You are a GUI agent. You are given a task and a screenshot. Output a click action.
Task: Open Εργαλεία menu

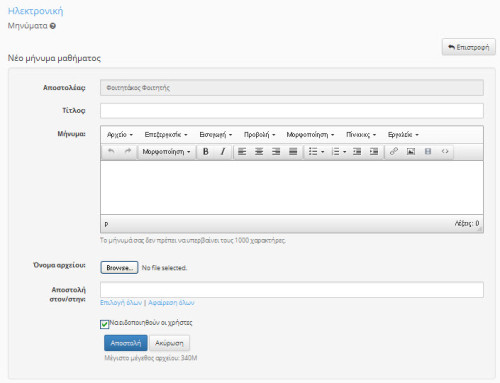click(403, 135)
